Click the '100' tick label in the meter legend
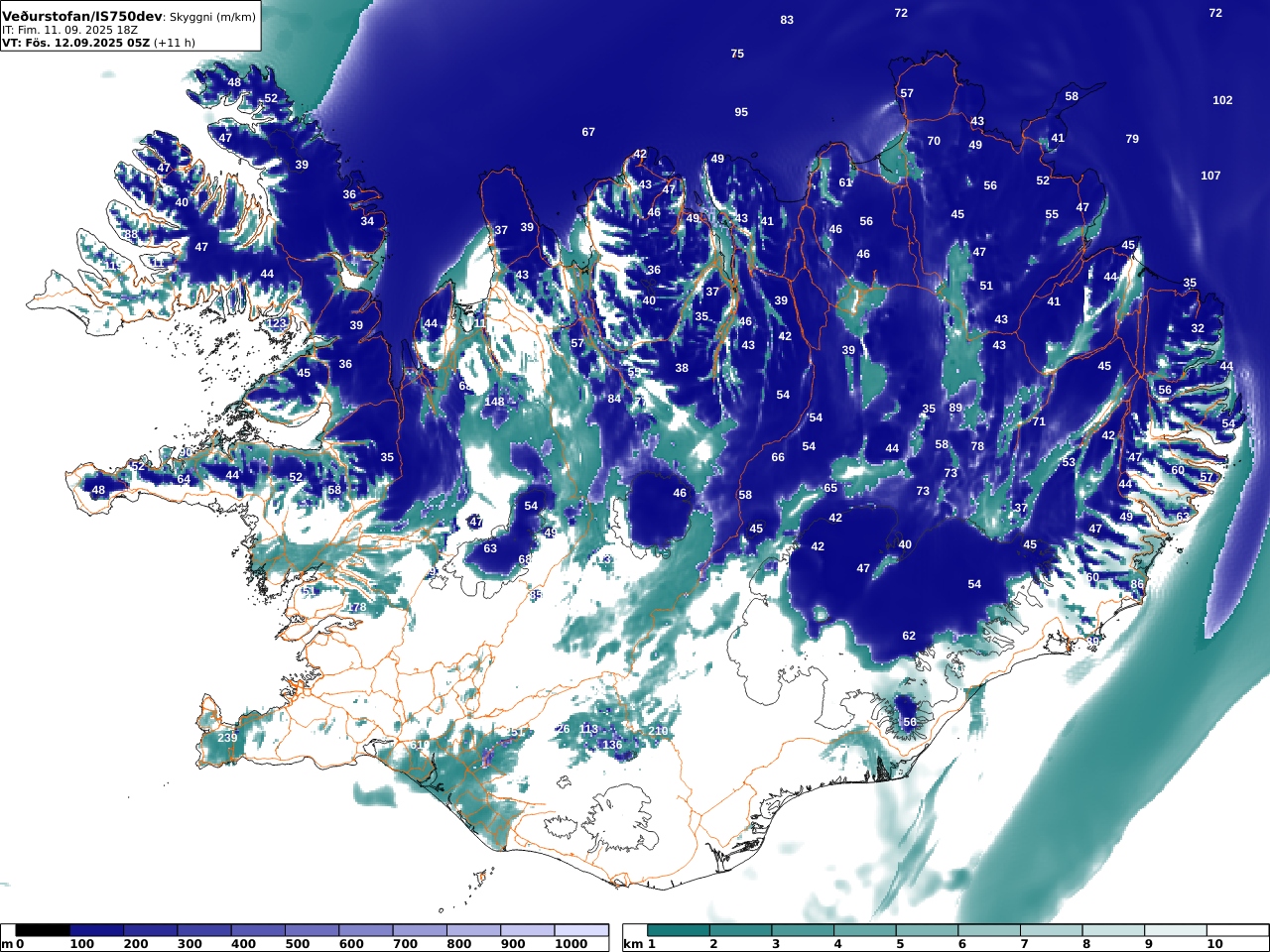The height and width of the screenshot is (952, 1270). (81, 944)
